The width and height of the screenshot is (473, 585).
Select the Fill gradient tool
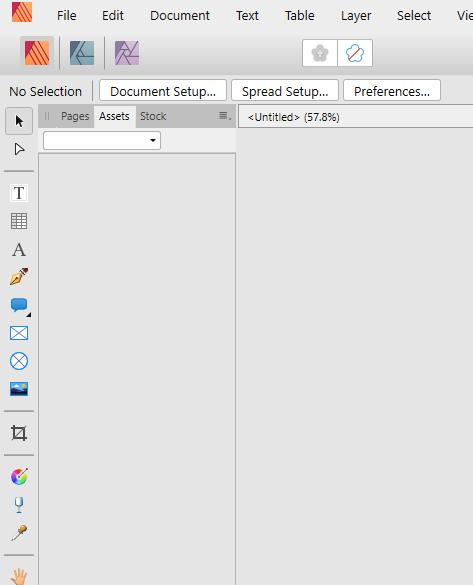[x=19, y=476]
